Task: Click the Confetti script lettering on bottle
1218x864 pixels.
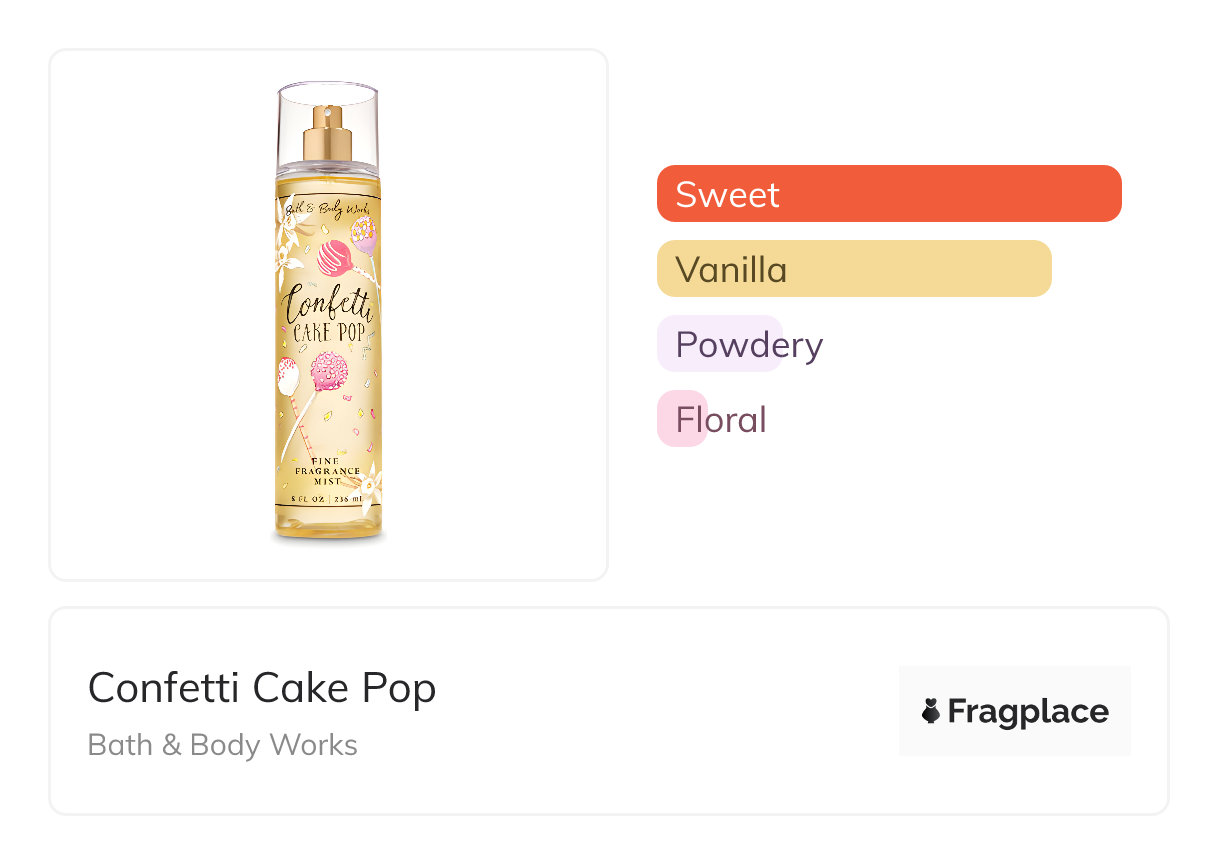Action: [328, 300]
